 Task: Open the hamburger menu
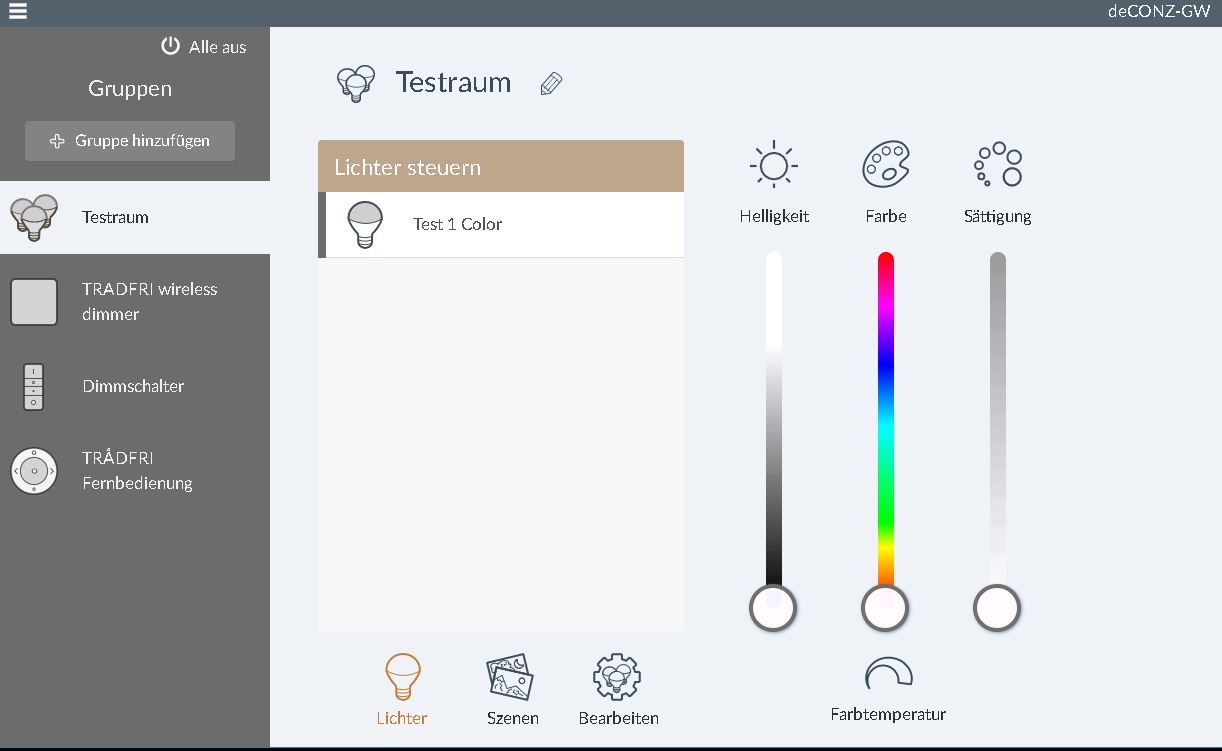pos(16,12)
